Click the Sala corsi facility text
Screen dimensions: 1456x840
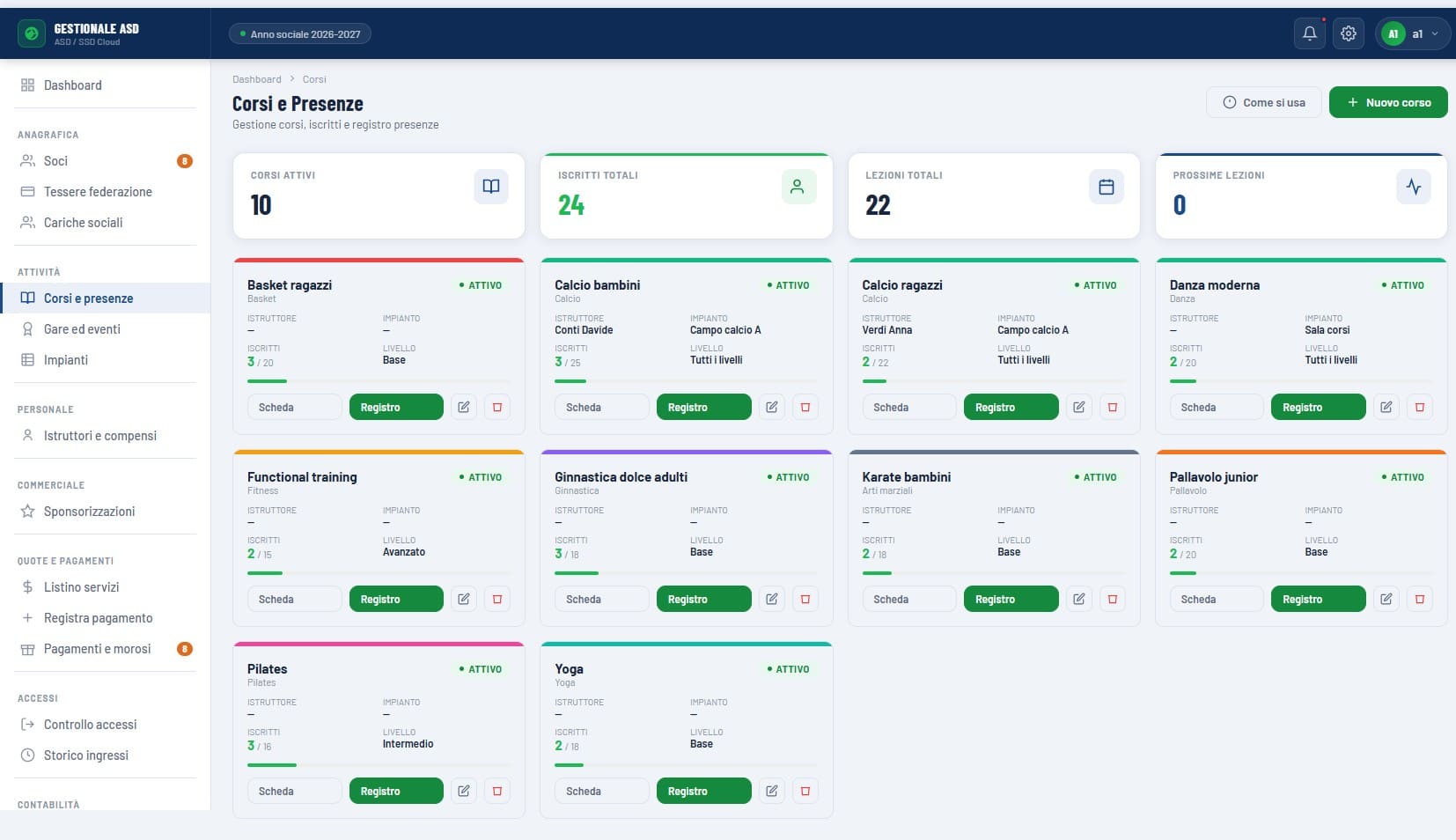[1327, 330]
